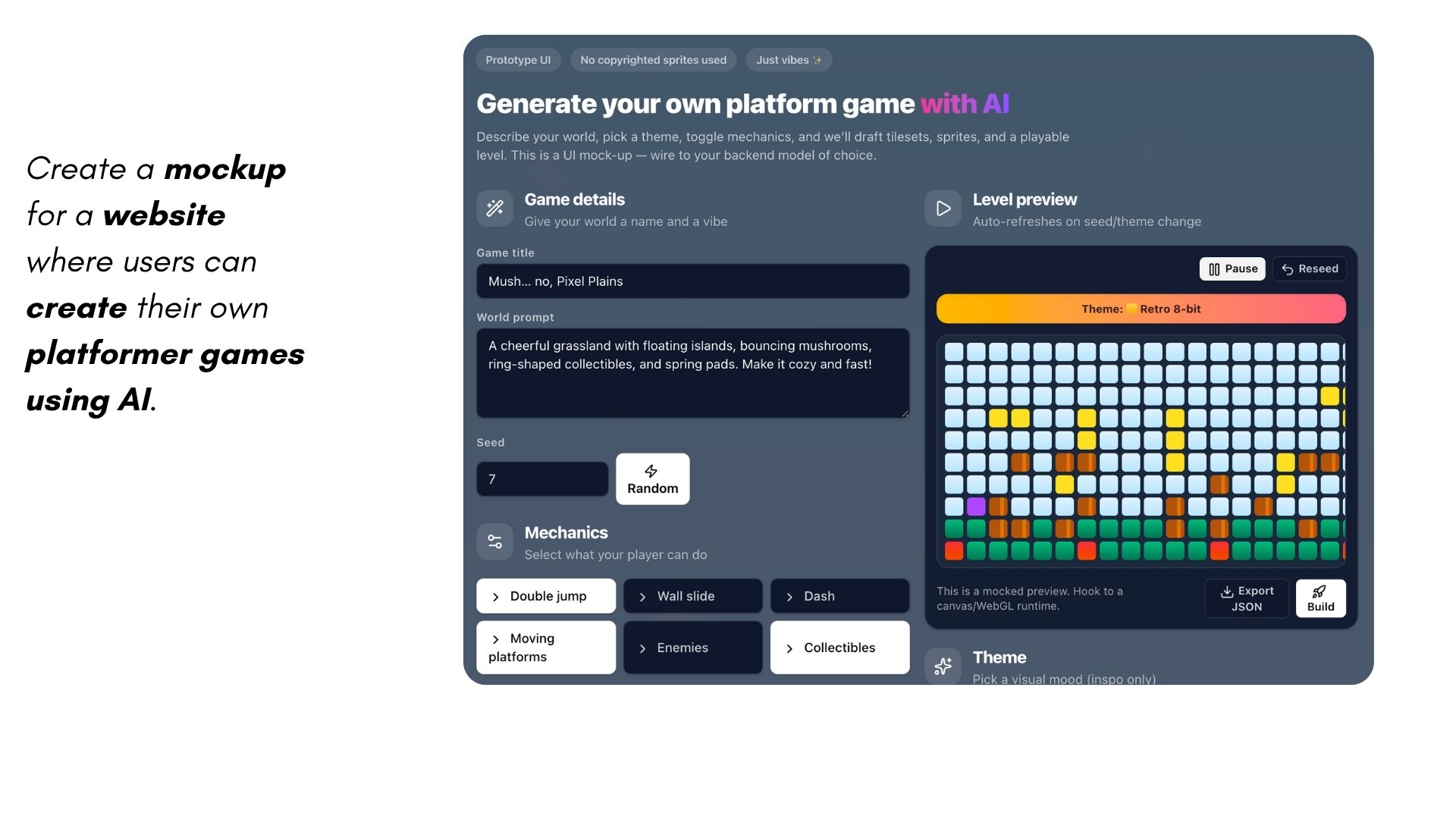This screenshot has height=819, width=1456.
Task: Click the purple tile in level preview
Action: (x=976, y=506)
